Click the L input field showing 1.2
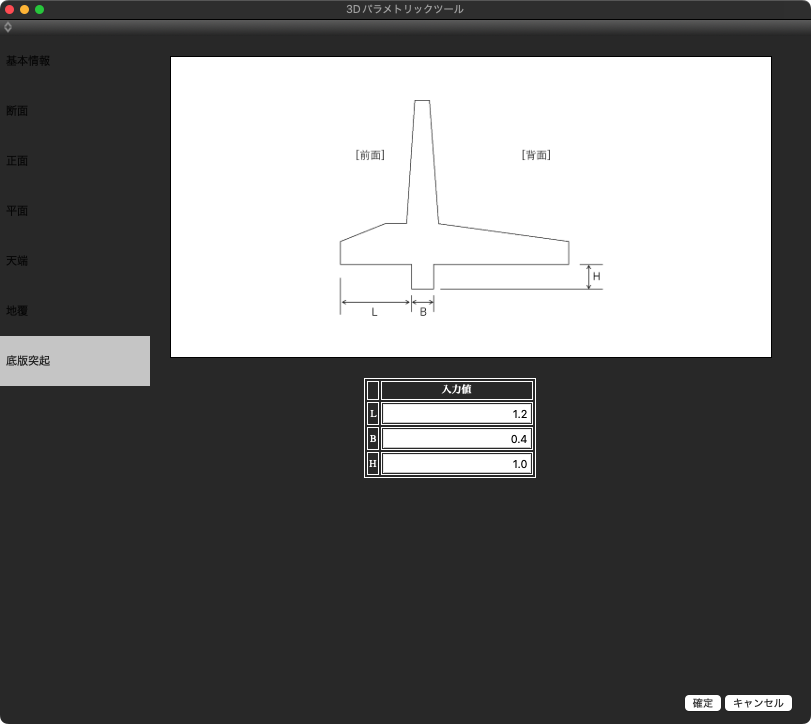Image resolution: width=811 pixels, height=724 pixels. pyautogui.click(x=456, y=414)
